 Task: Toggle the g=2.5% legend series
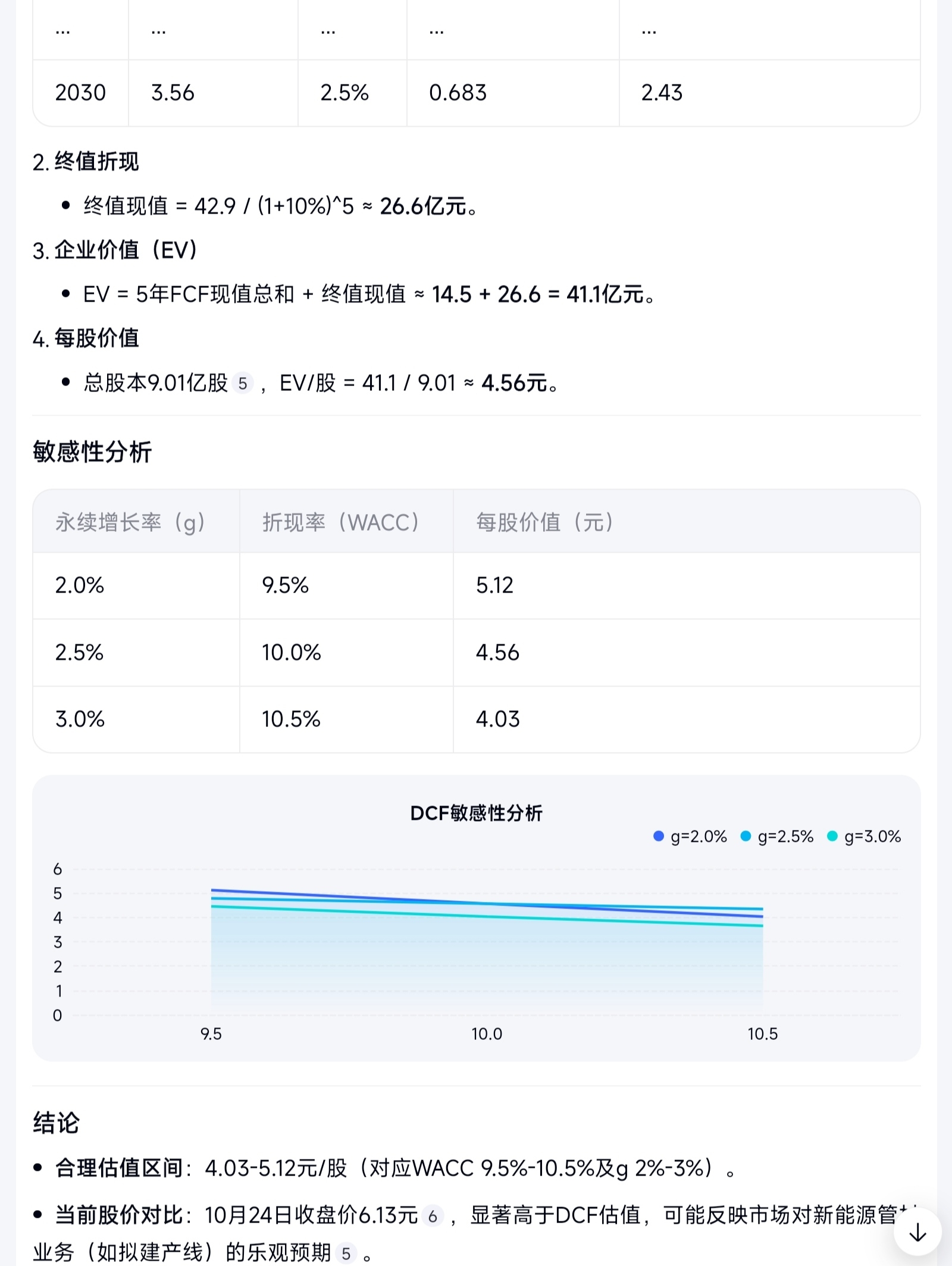[777, 836]
